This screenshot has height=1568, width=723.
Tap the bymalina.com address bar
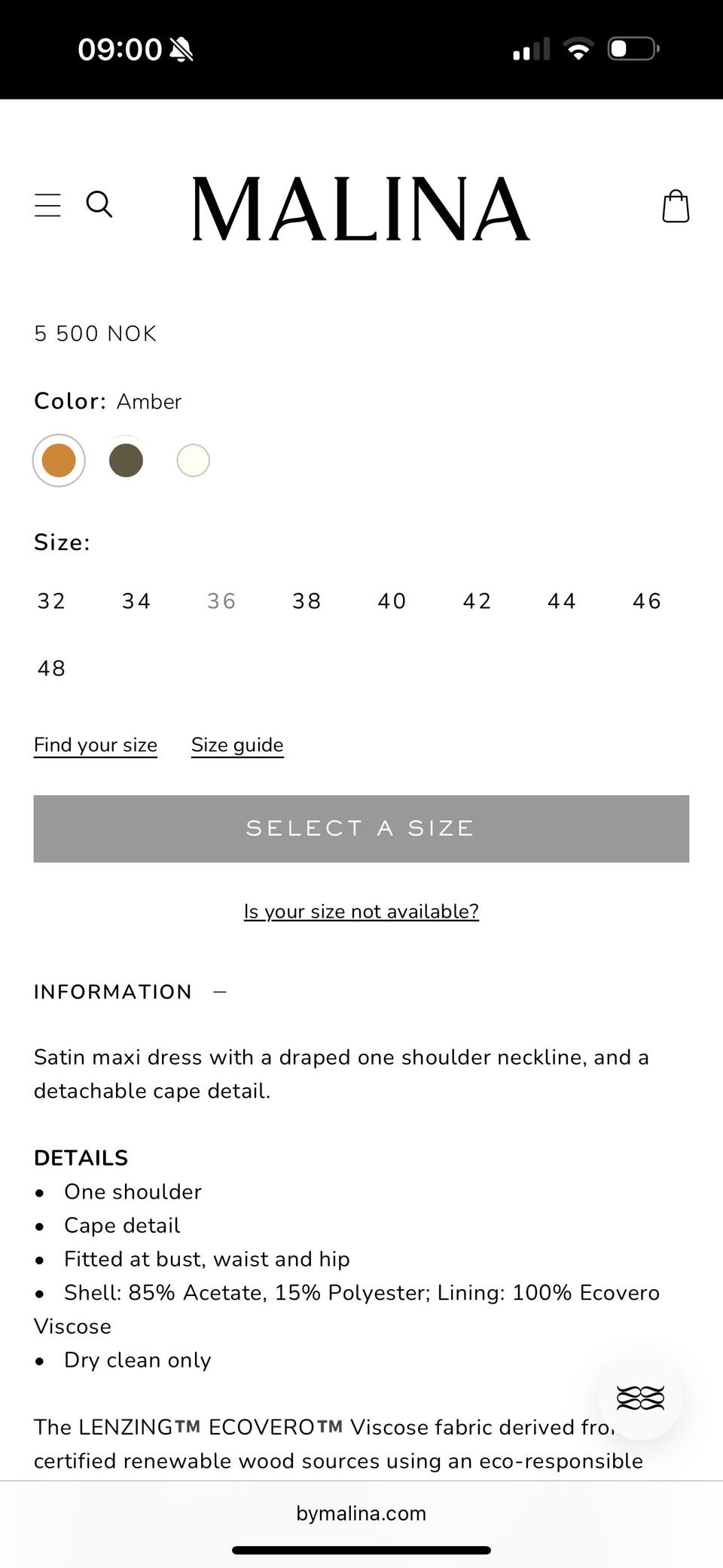pos(361,1513)
